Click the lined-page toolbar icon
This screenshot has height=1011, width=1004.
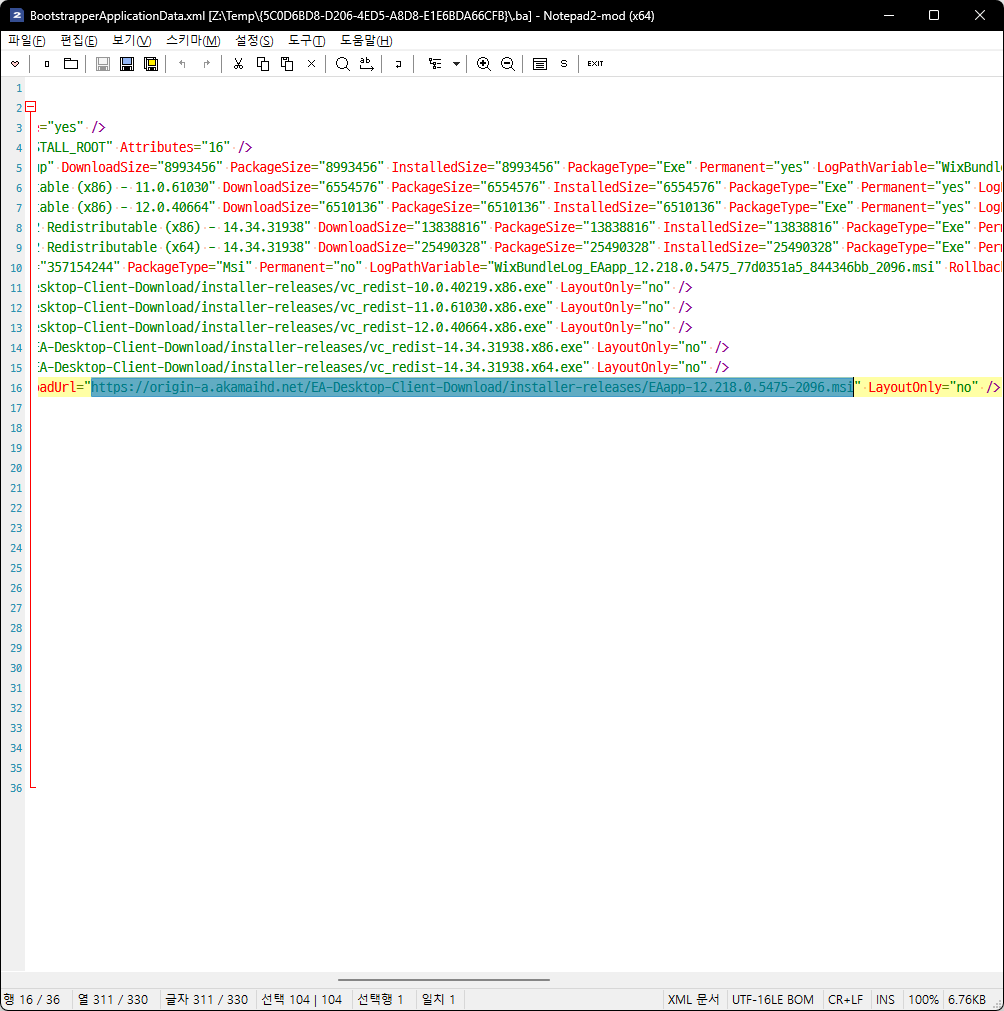click(540, 64)
